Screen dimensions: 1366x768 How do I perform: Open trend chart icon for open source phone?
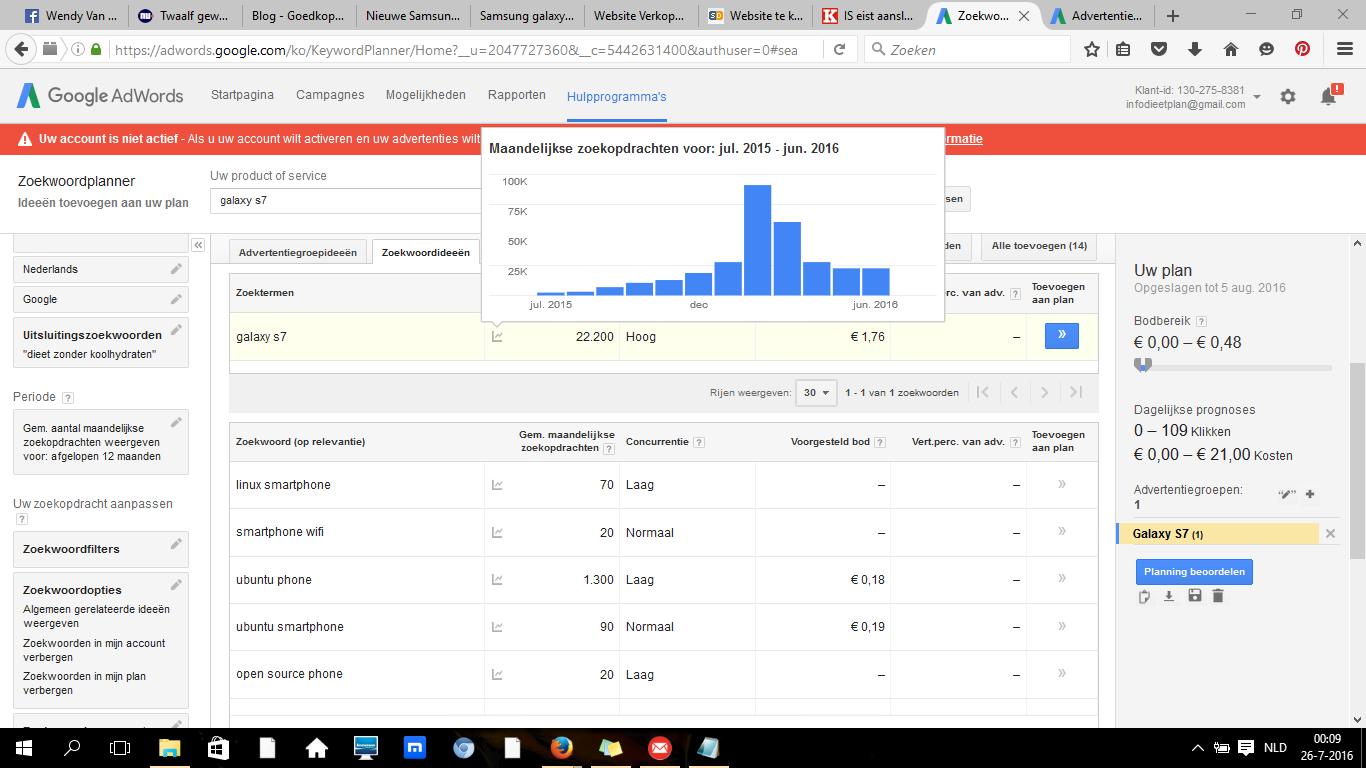point(497,675)
